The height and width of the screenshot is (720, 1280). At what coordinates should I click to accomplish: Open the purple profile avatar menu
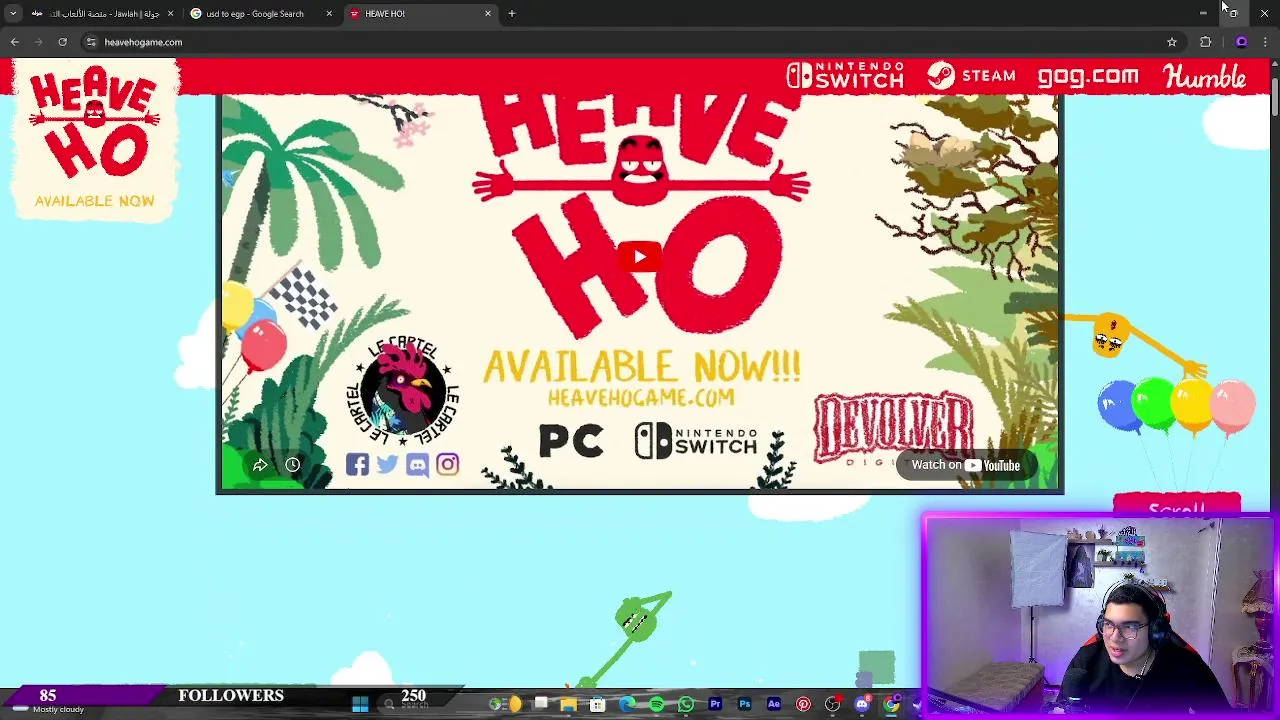click(1241, 42)
